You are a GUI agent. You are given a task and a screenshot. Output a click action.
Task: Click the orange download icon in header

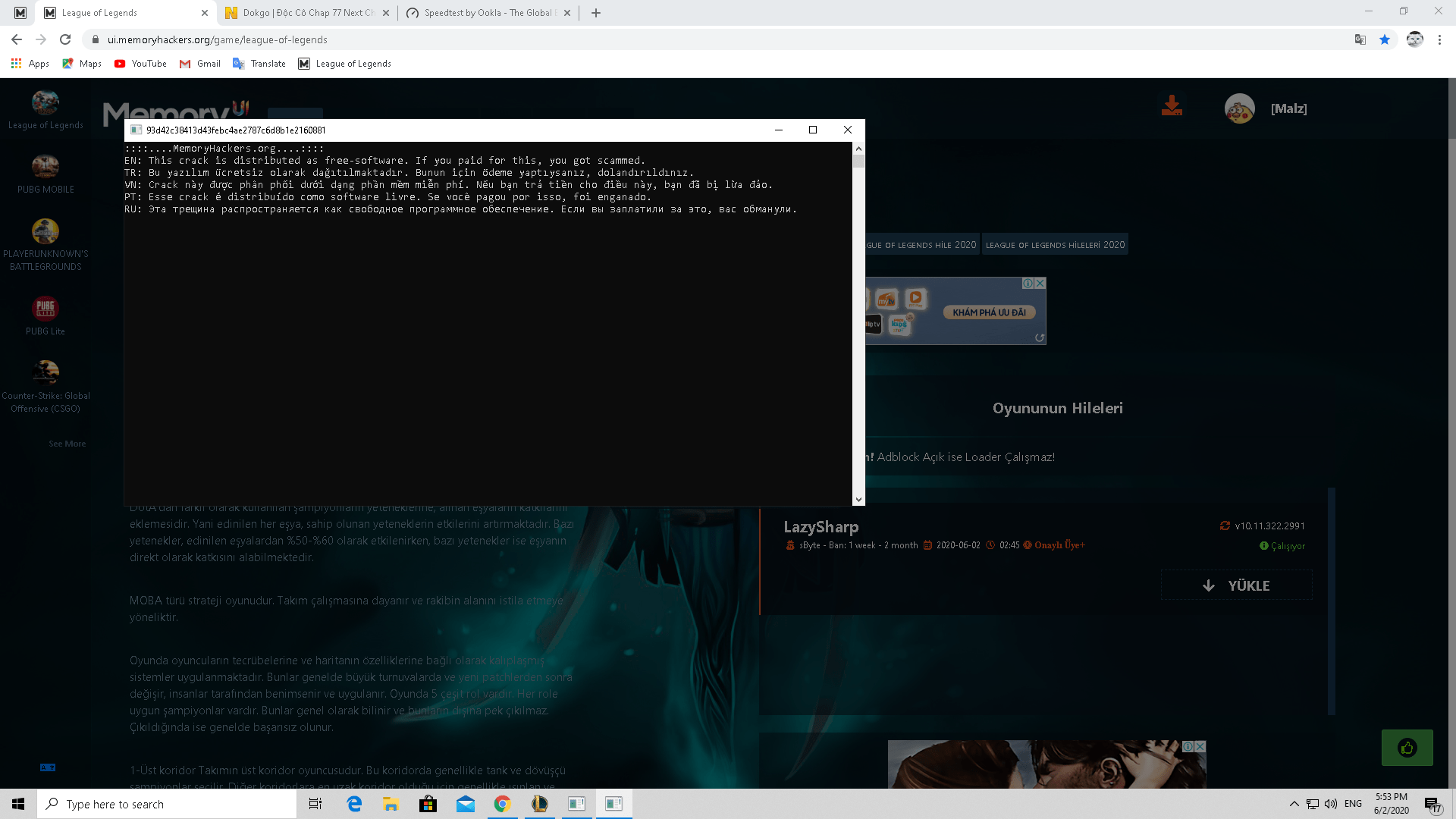coord(1172,105)
